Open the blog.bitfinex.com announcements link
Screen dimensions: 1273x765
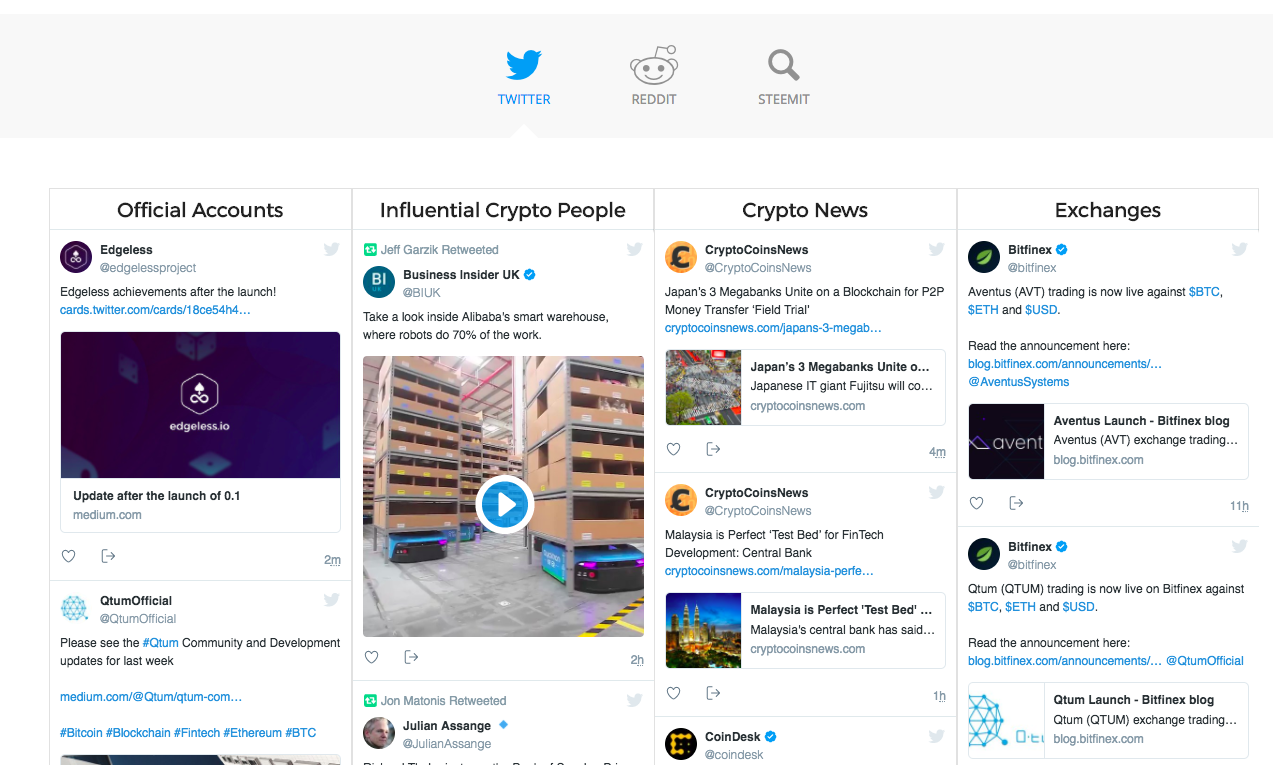click(1063, 363)
